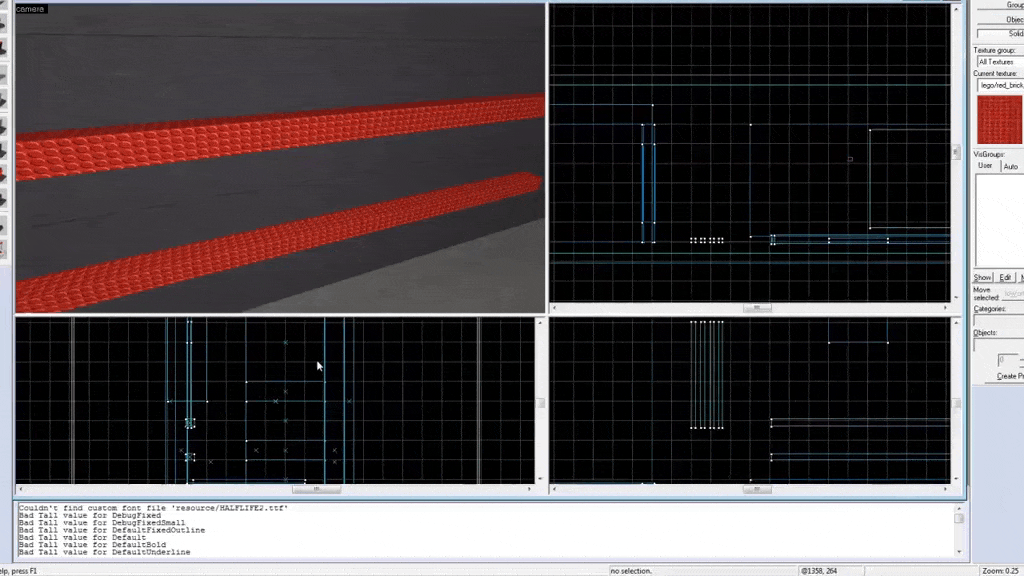Open the Objects dropdown list
The width and height of the screenshot is (1024, 576).
(999, 344)
